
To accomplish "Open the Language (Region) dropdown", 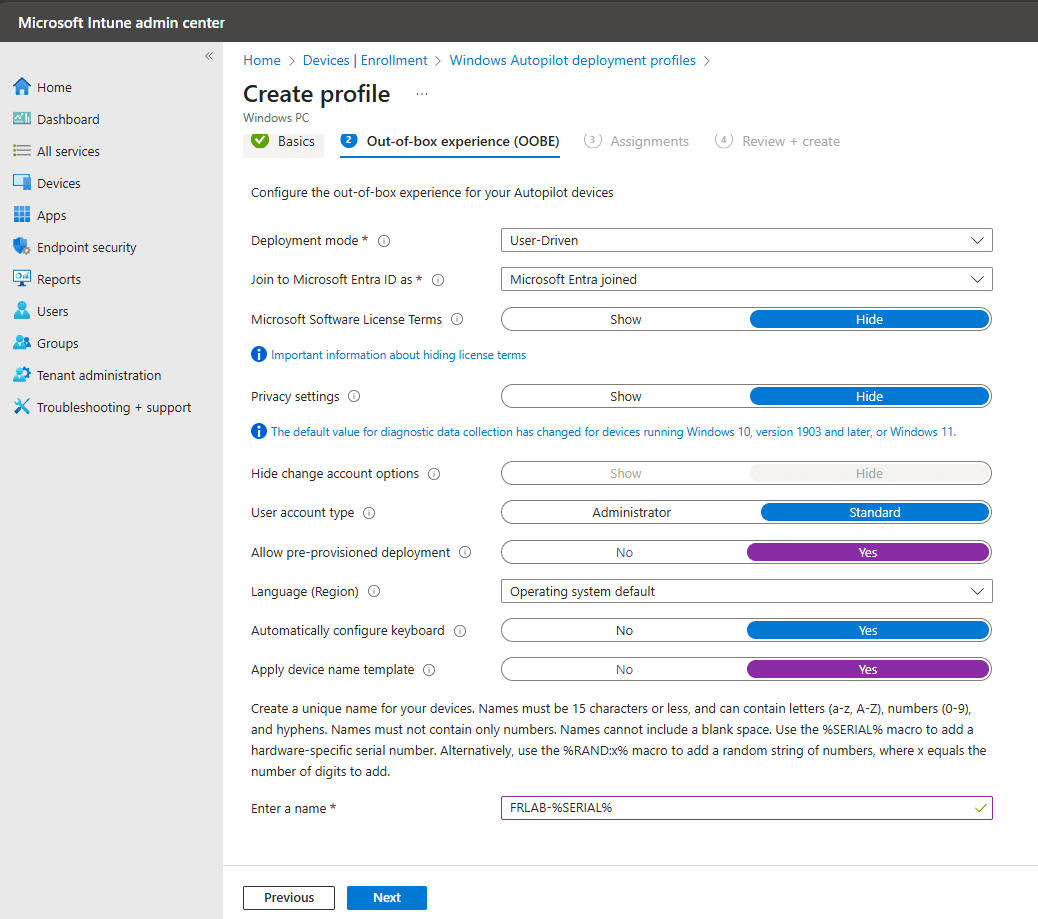I will tap(746, 591).
